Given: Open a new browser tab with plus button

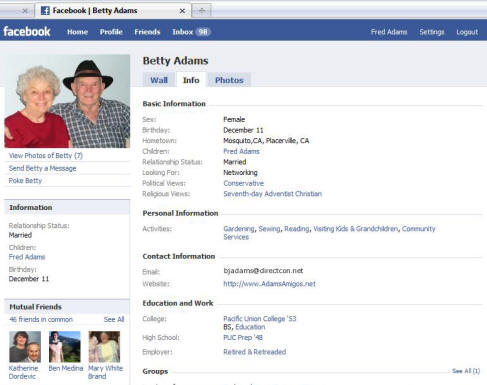Looking at the screenshot, I should [x=202, y=11].
